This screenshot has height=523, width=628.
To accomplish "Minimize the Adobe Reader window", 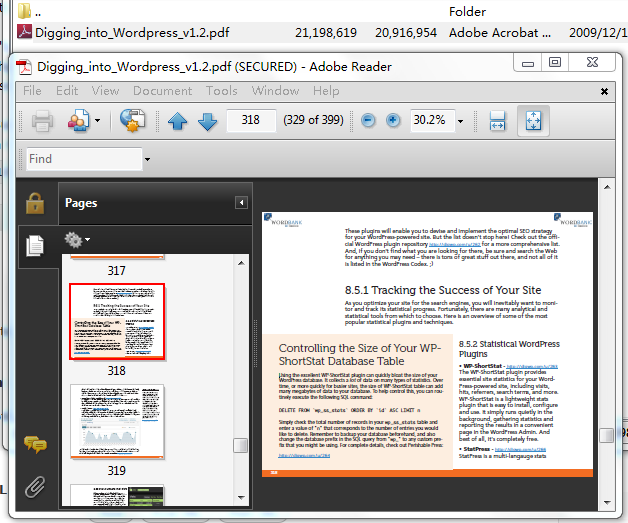I will click(528, 63).
